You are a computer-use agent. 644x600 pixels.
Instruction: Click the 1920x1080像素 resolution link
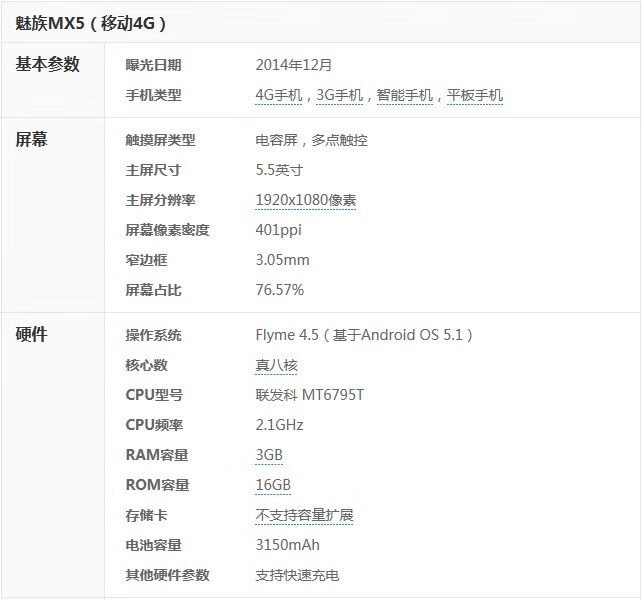[306, 200]
